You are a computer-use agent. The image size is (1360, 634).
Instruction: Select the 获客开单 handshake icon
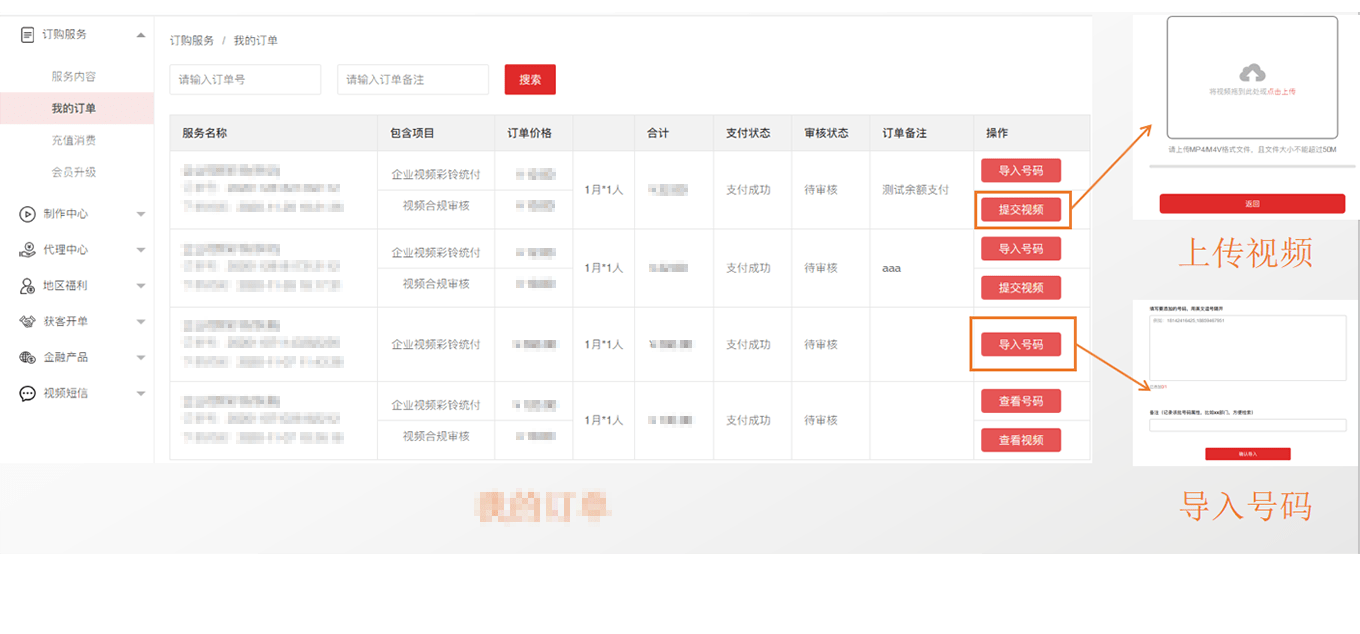28,321
